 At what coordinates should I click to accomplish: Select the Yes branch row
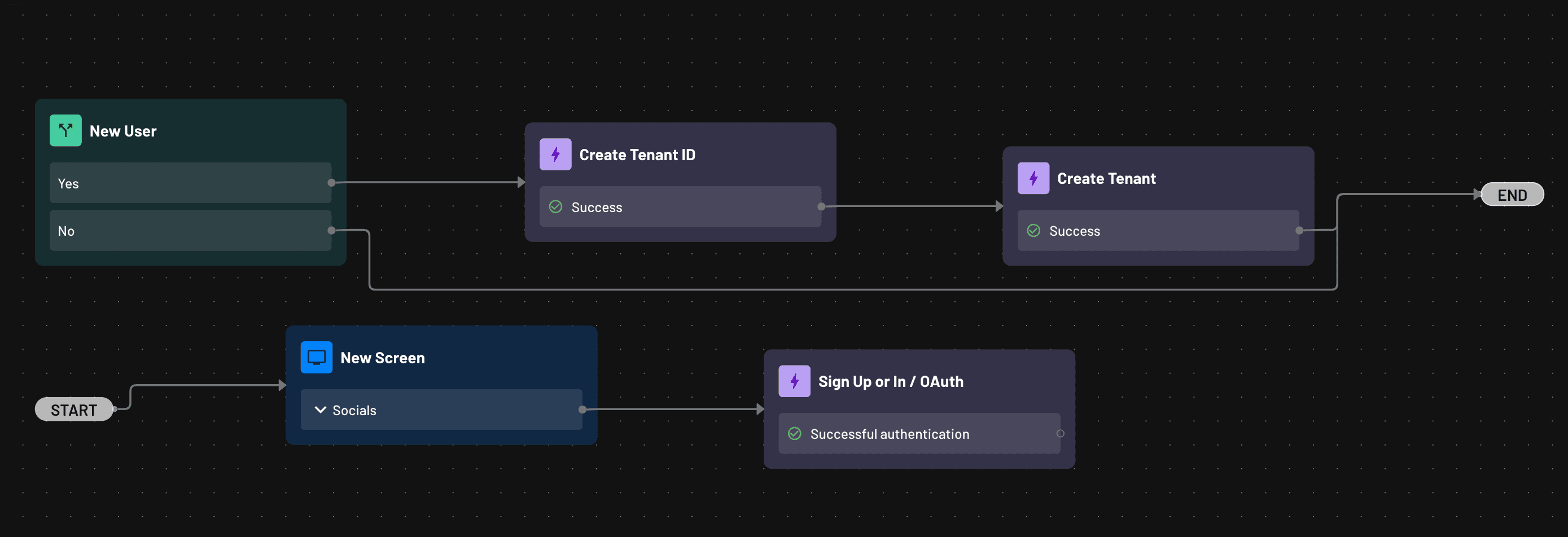click(x=191, y=182)
